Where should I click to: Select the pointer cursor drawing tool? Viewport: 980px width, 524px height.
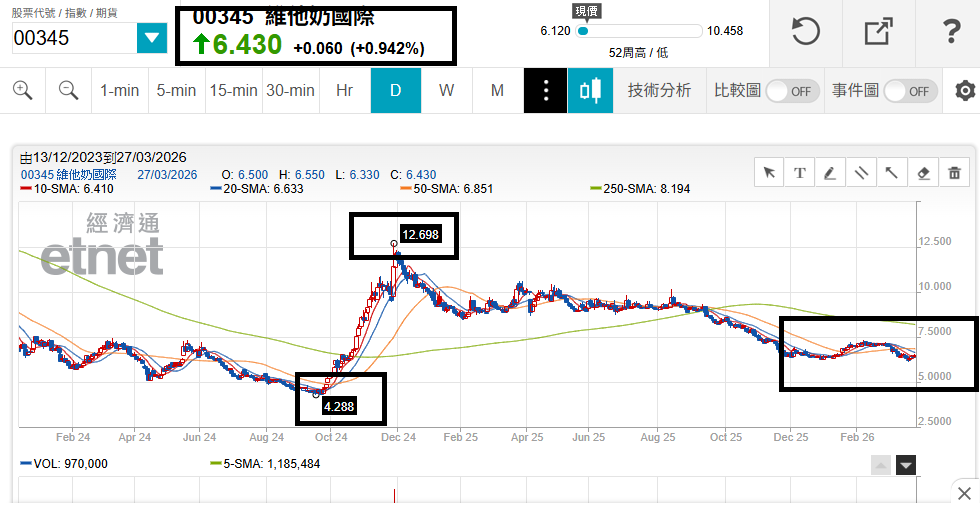click(x=769, y=173)
